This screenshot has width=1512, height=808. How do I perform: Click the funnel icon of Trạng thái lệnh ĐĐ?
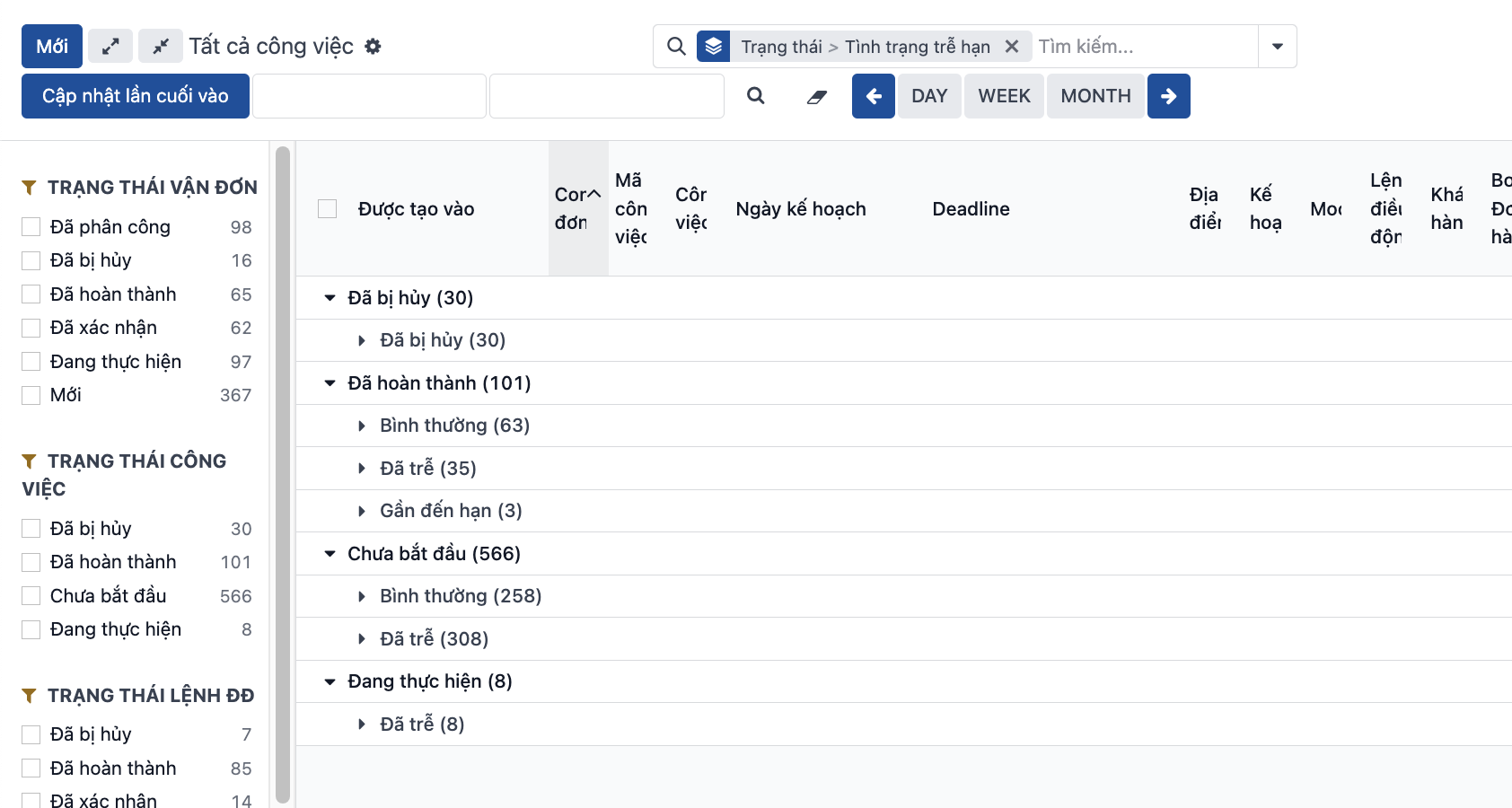pyautogui.click(x=30, y=696)
